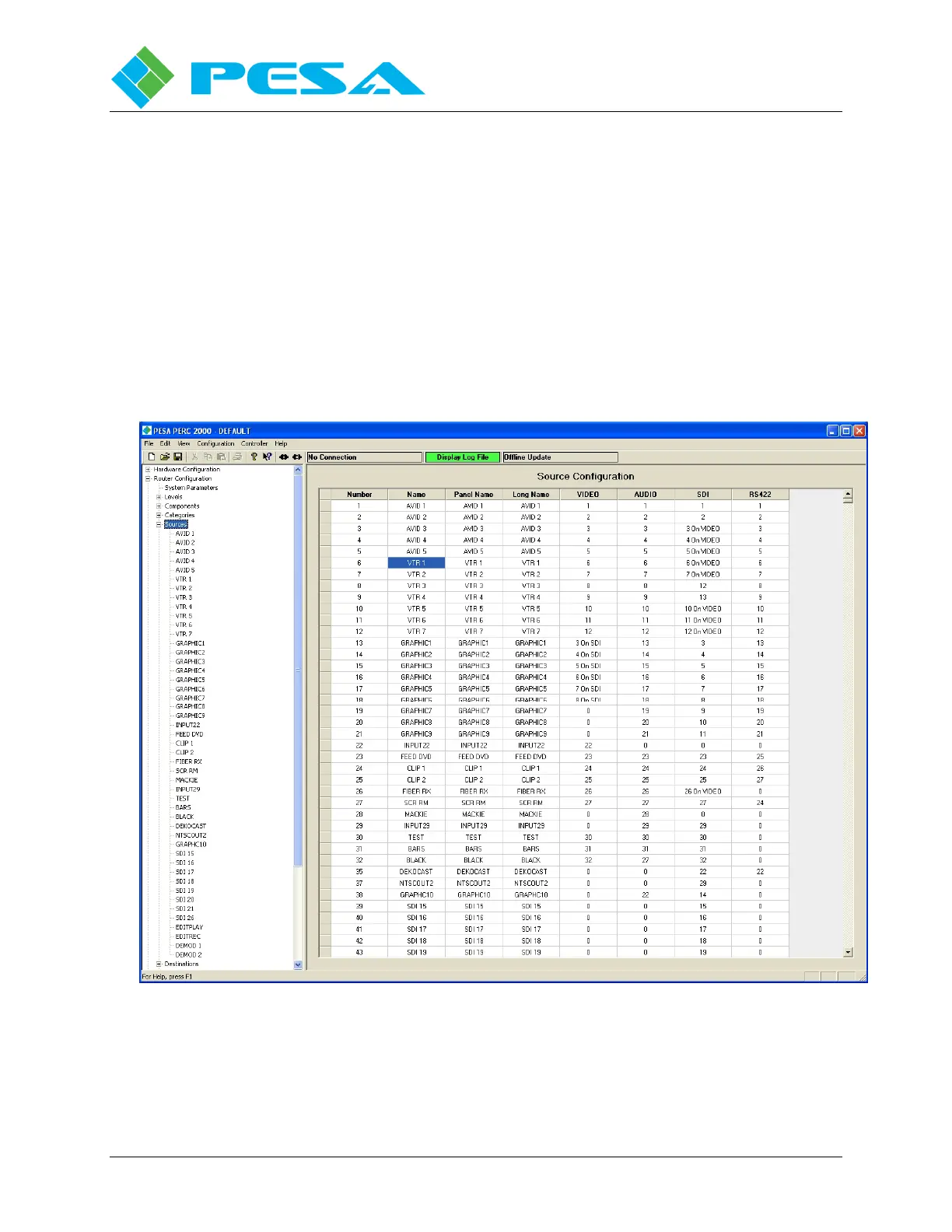The image size is (952, 1232).
Task: Click the RS422 column header
Action: 760,495
